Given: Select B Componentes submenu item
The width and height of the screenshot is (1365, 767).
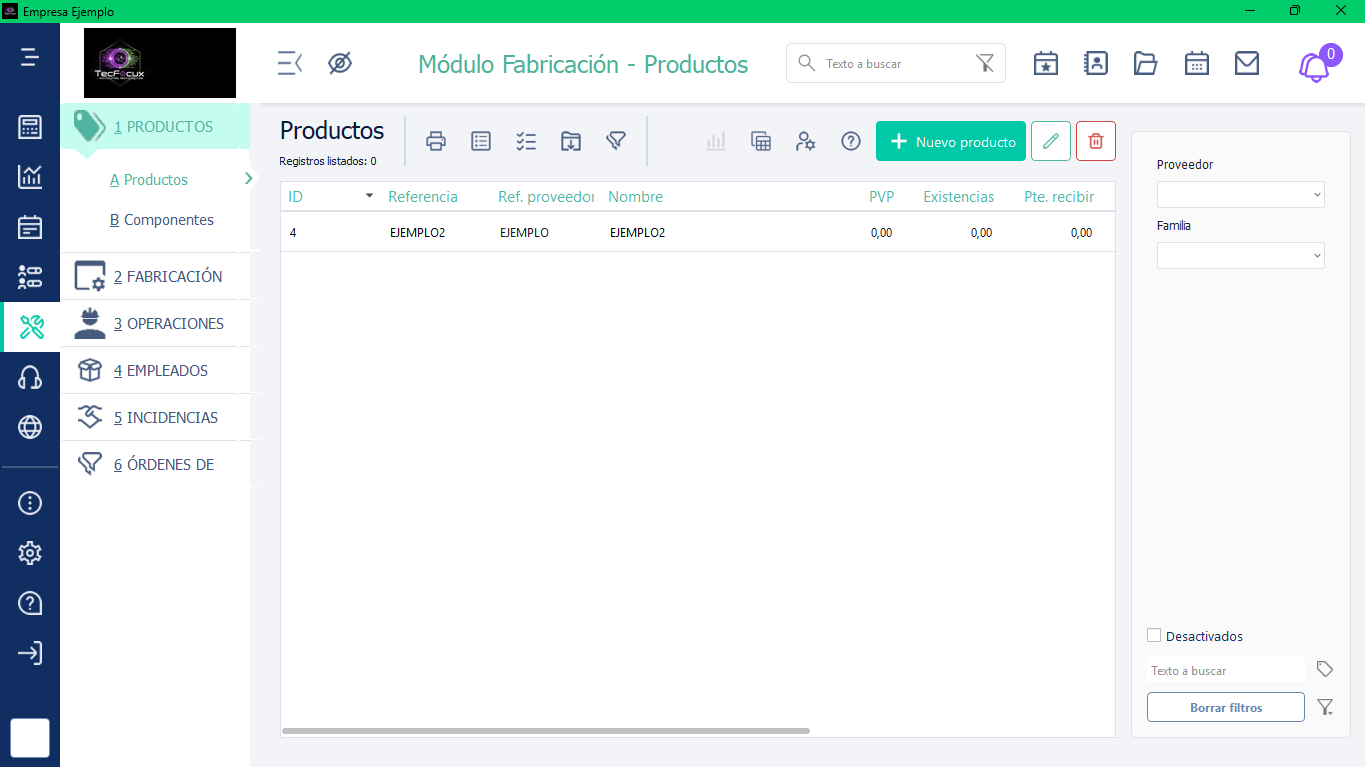Looking at the screenshot, I should [162, 220].
